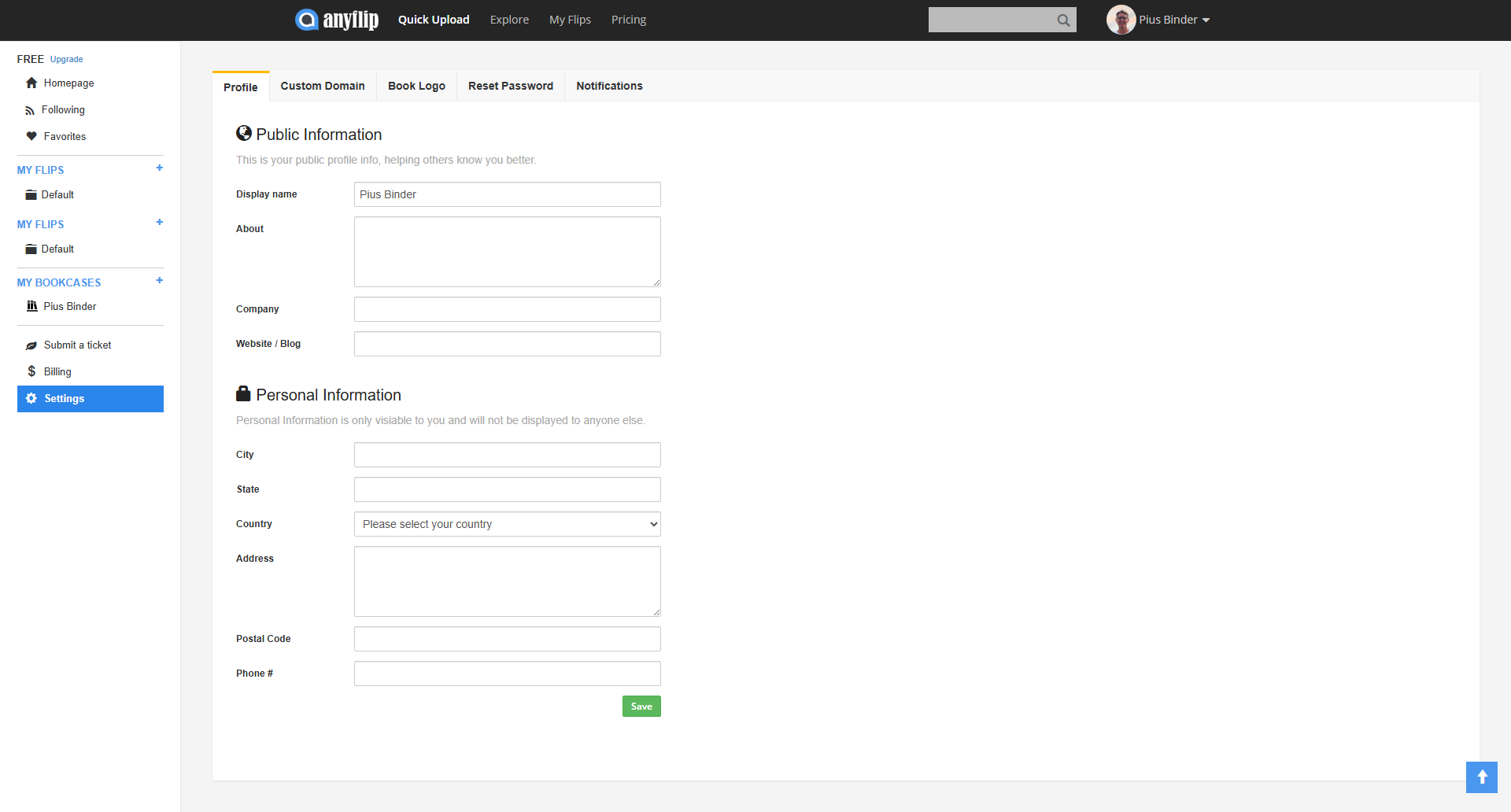
Task: Click the search magnifier icon
Action: click(1063, 20)
